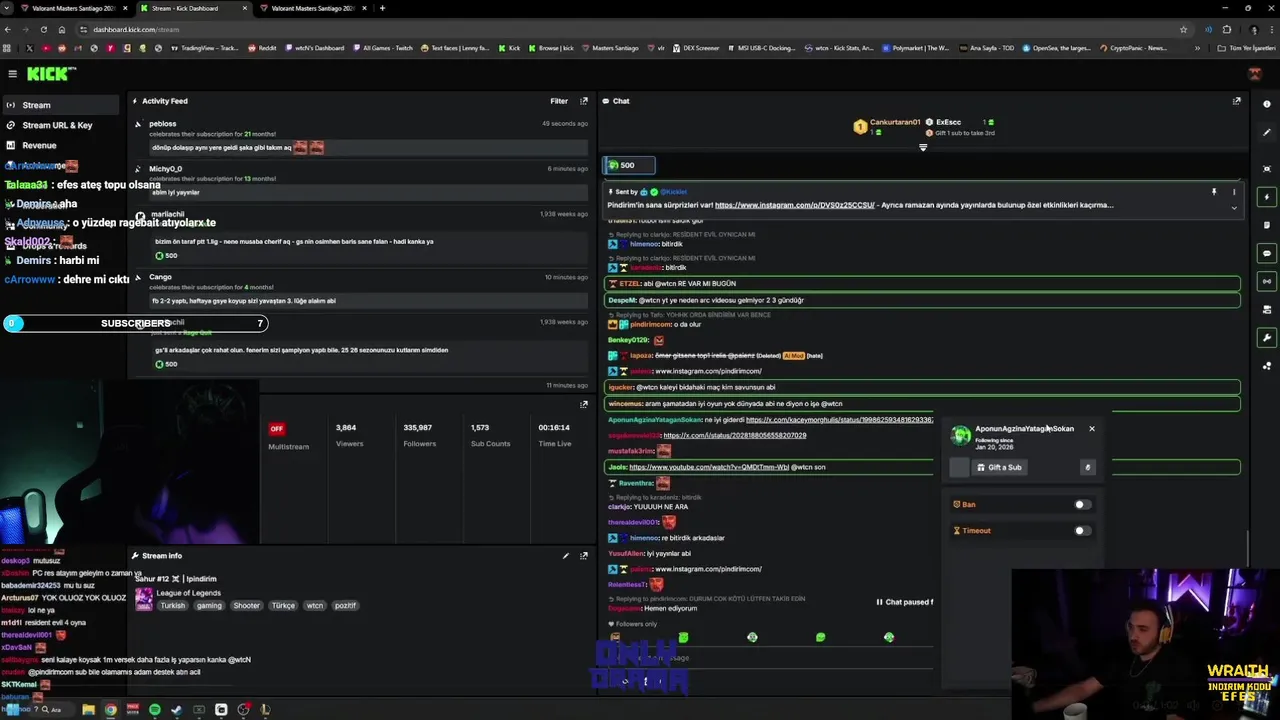
Task: Click the Multistream OFF toggle
Action: pos(277,429)
